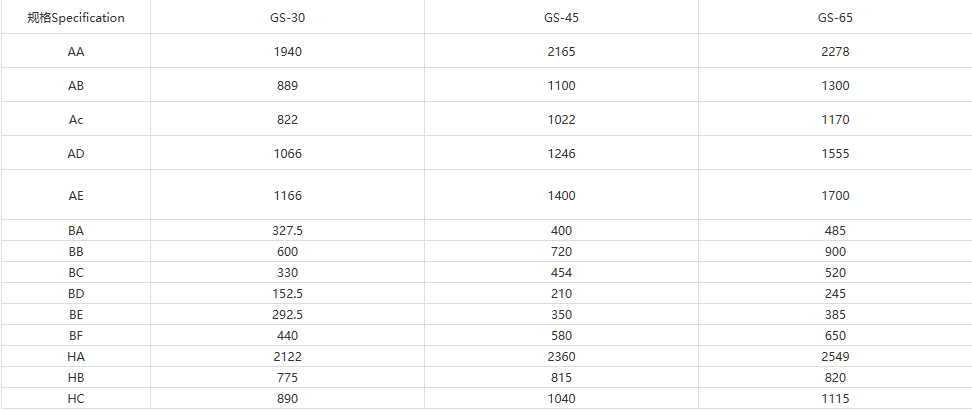Click the value 815 in the HB row
This screenshot has width=972, height=411.
[562, 377]
